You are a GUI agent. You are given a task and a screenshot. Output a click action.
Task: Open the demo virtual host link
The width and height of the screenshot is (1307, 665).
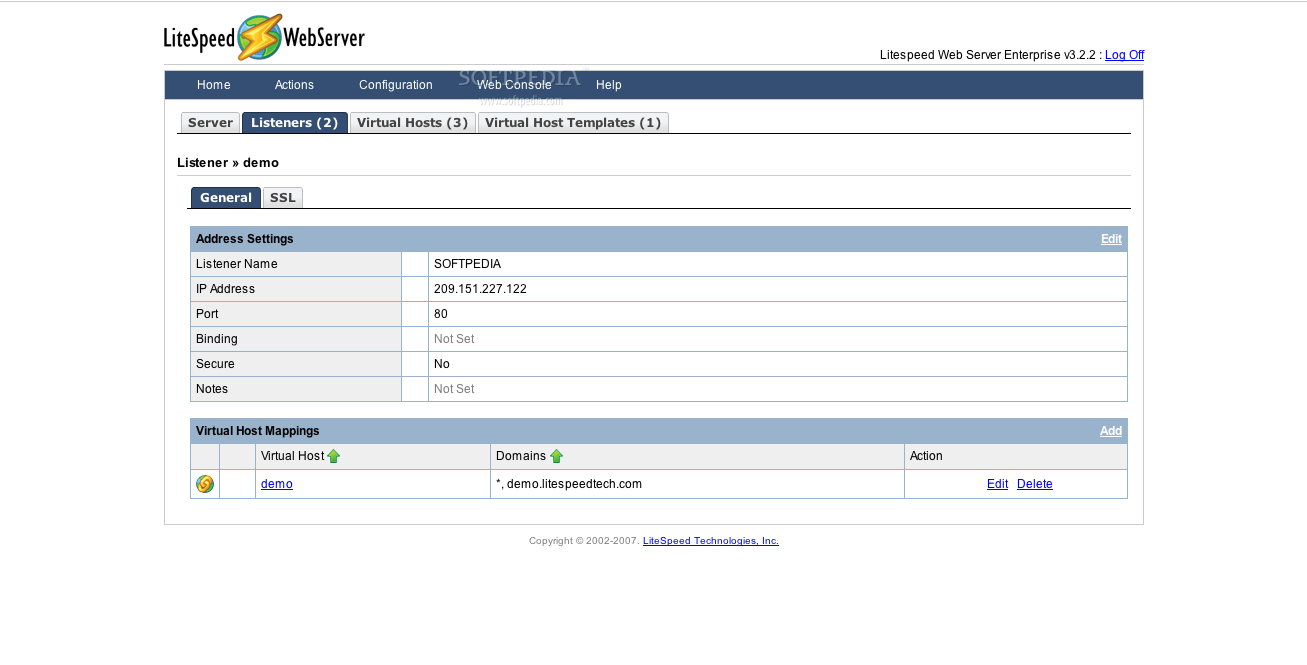[276, 483]
